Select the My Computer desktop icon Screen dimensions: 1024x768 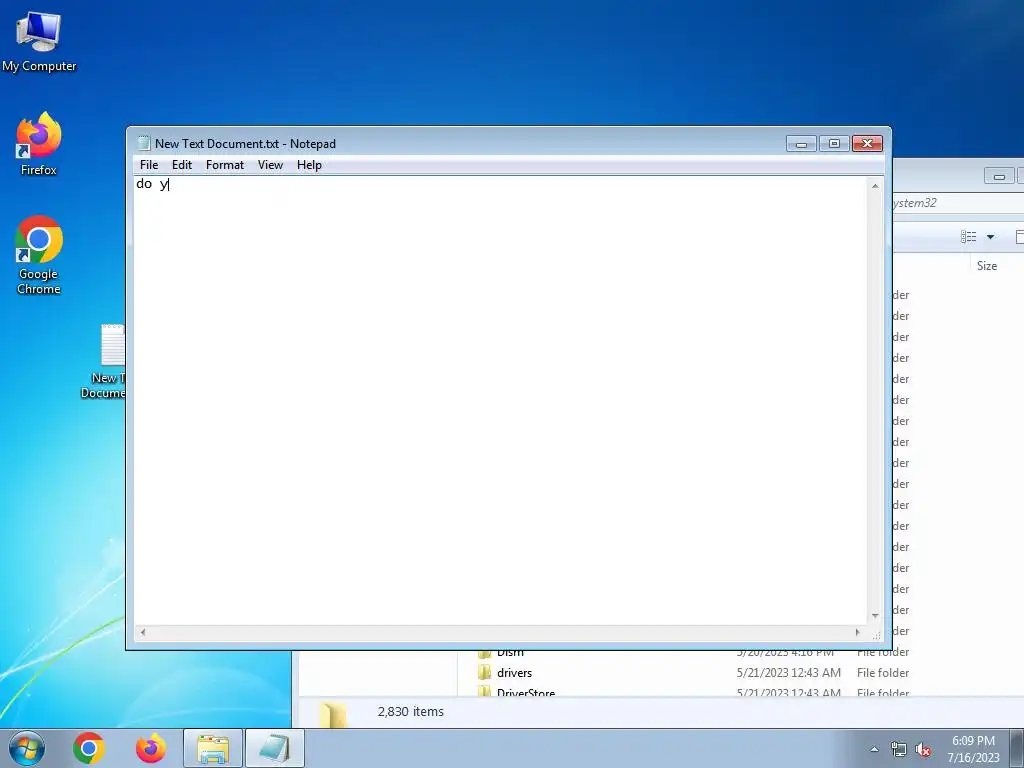coord(39,41)
